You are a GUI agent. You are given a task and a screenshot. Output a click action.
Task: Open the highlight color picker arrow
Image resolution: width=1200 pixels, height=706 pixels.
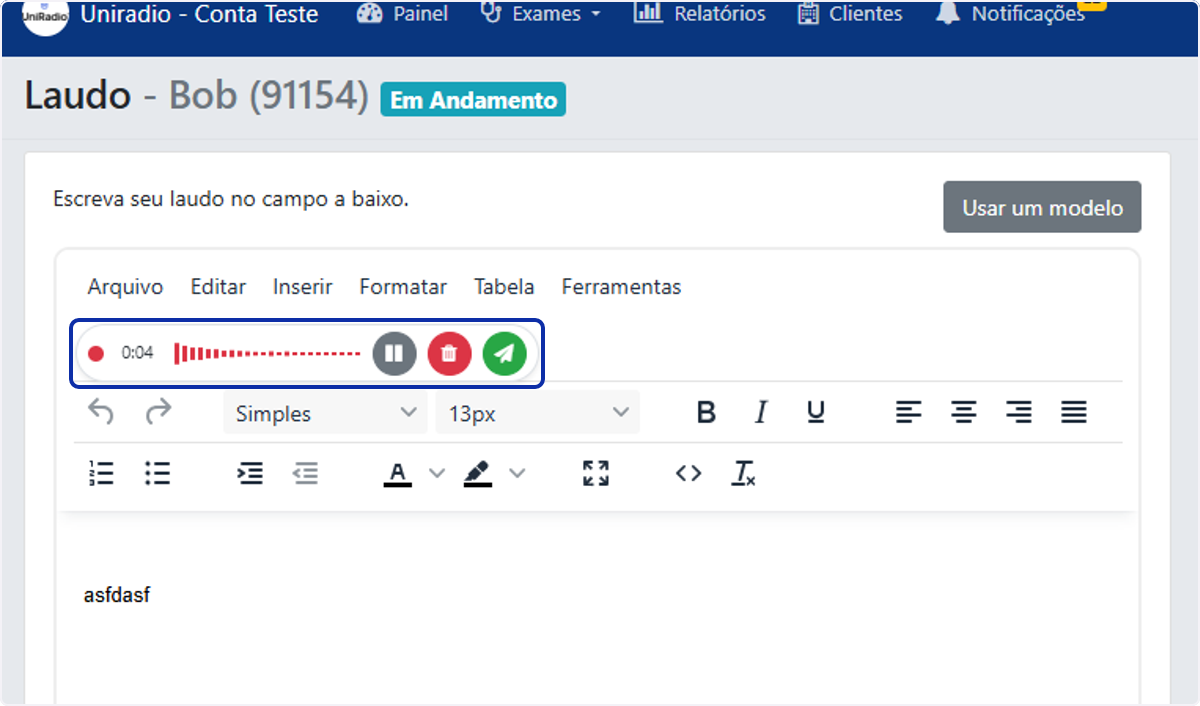coord(517,473)
